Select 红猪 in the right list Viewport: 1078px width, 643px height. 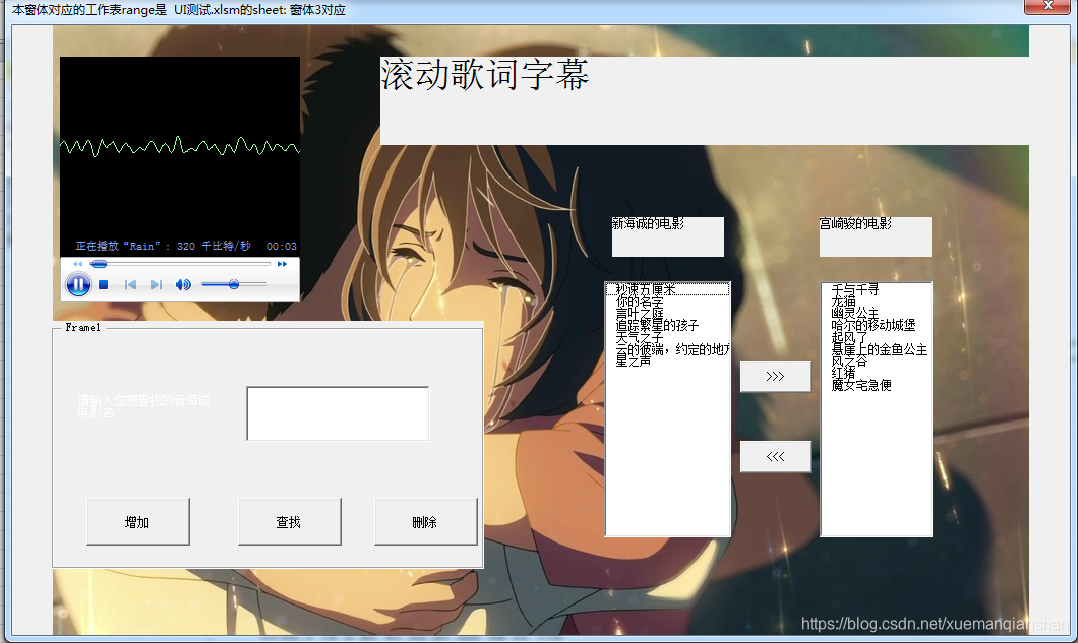[x=877, y=373]
